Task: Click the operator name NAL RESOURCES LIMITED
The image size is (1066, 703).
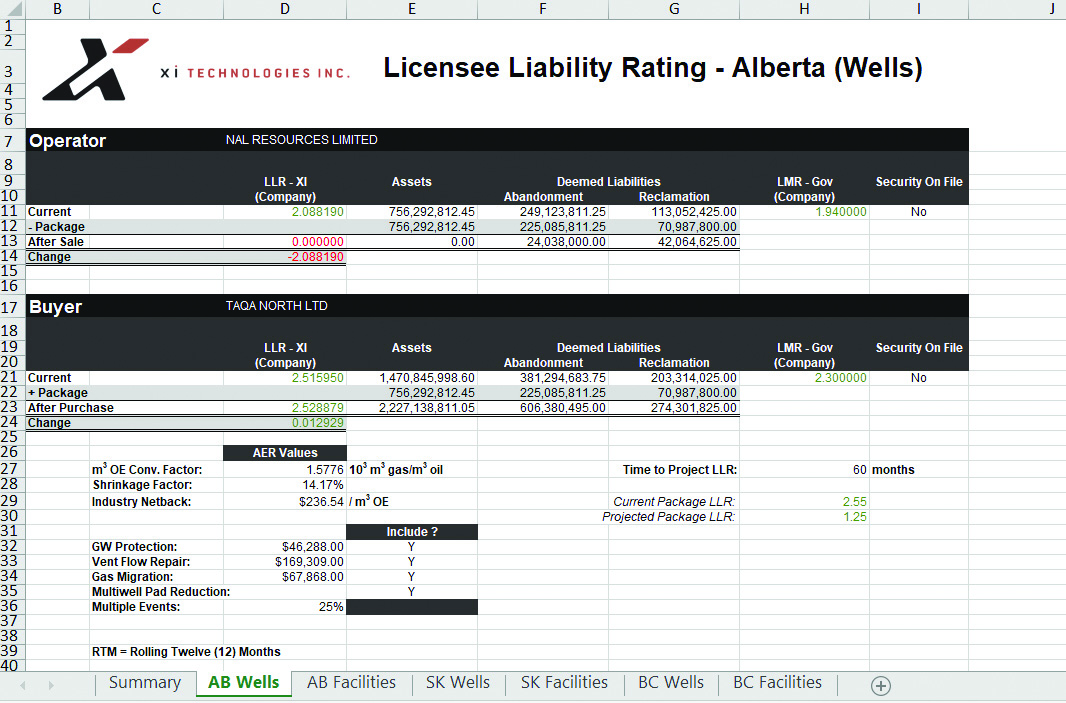Action: tap(301, 140)
